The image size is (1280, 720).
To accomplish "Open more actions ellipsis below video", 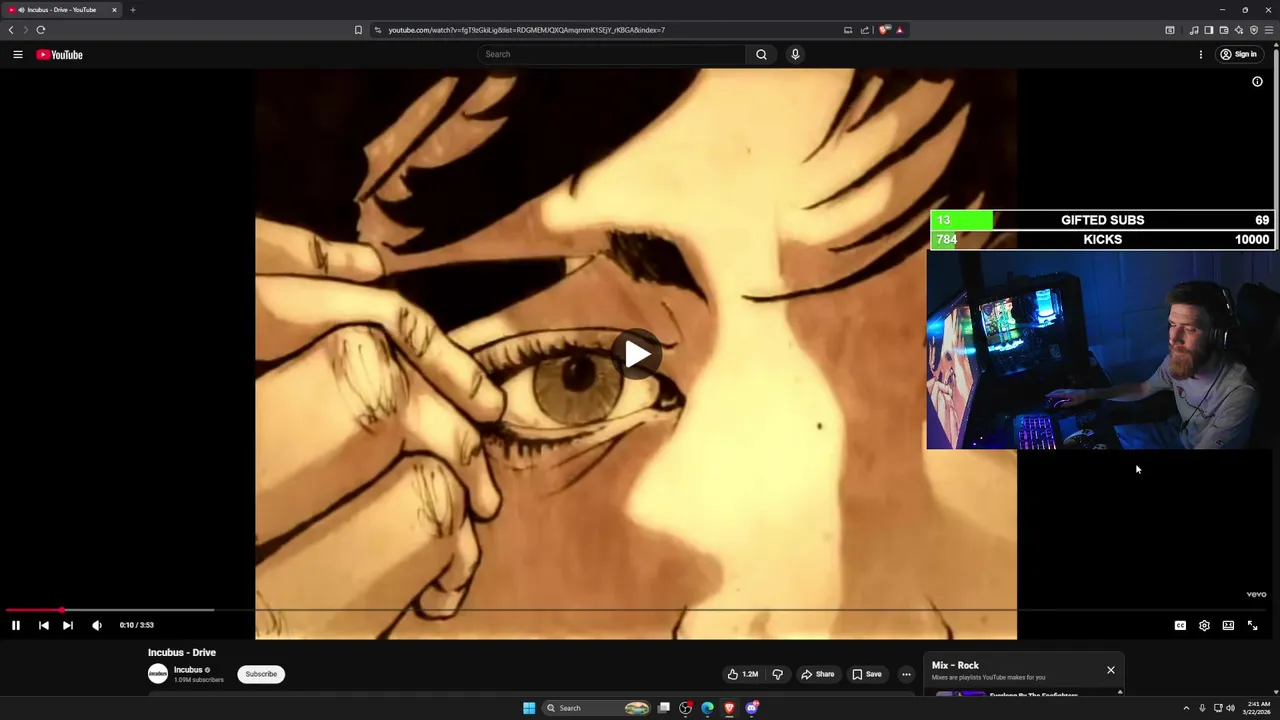I will point(906,674).
